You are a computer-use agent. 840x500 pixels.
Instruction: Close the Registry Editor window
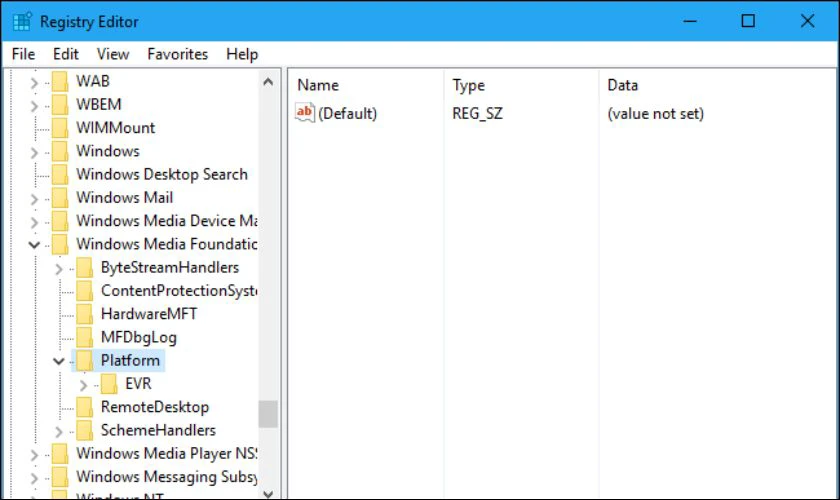[x=807, y=21]
